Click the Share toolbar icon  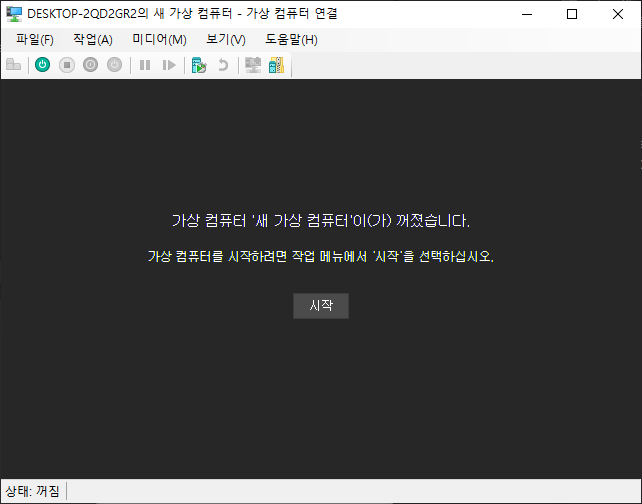tap(277, 65)
